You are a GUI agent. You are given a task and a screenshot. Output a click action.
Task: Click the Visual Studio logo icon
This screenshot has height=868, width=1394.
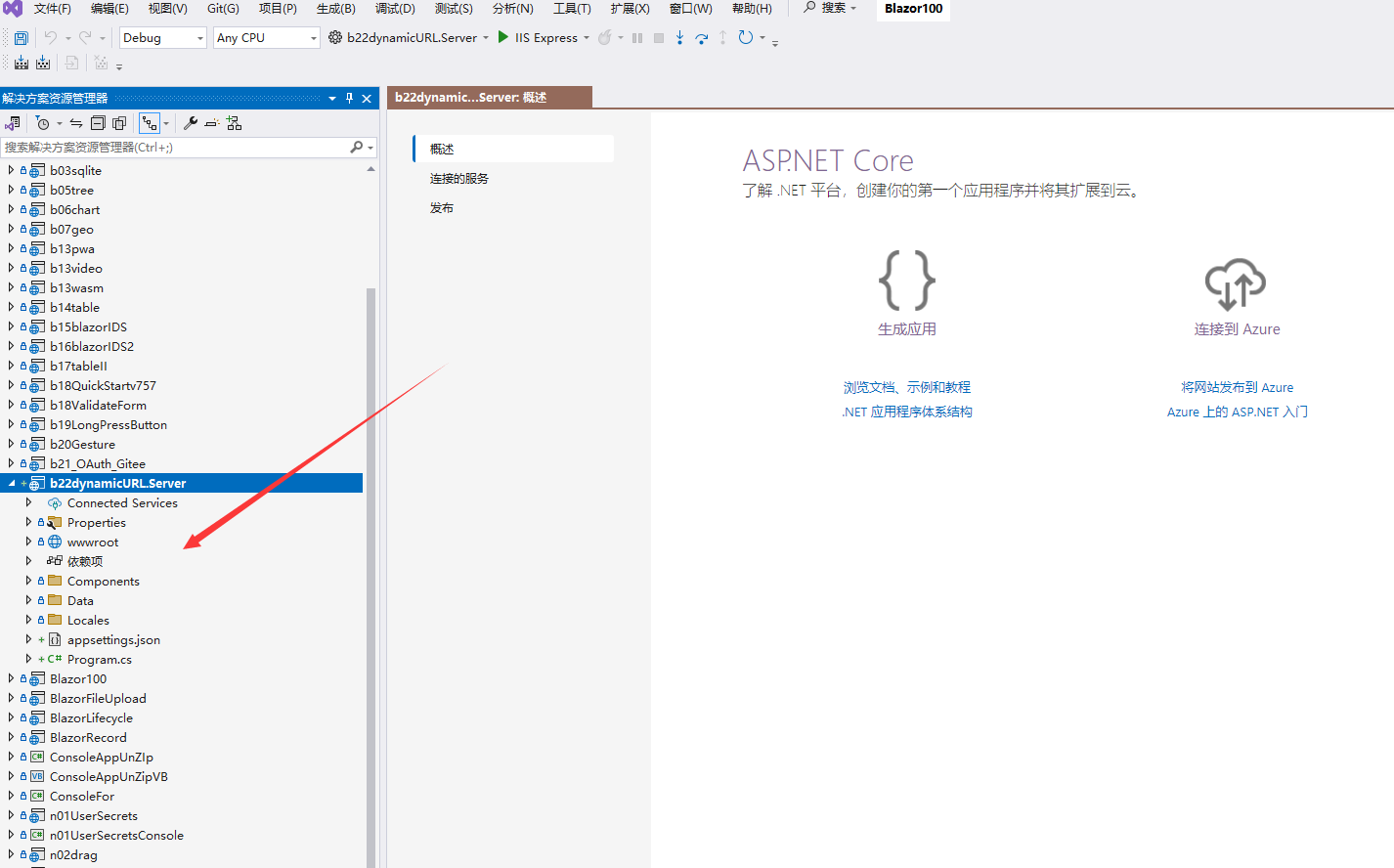click(12, 9)
